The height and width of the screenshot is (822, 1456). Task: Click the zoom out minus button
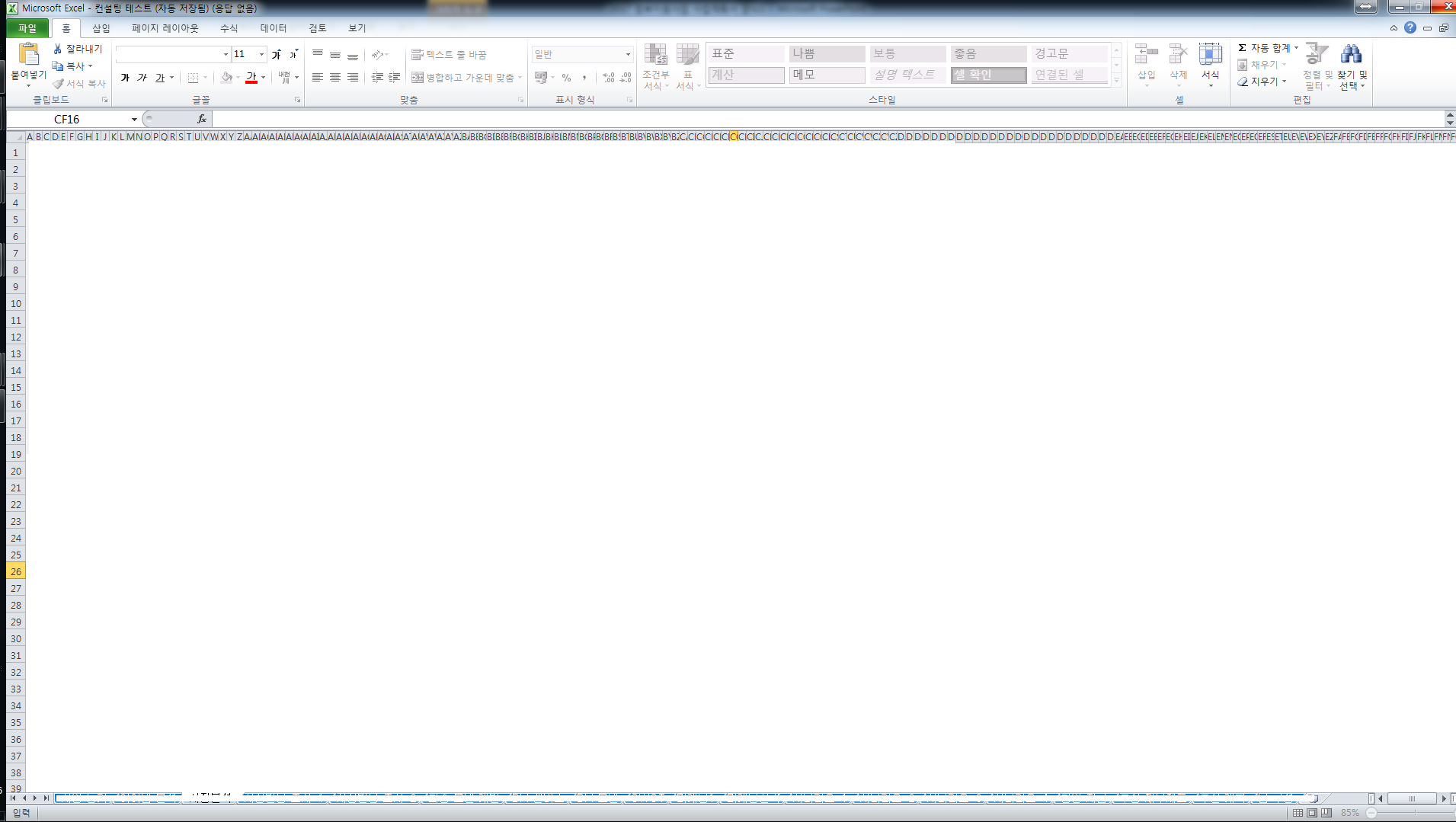click(1371, 813)
